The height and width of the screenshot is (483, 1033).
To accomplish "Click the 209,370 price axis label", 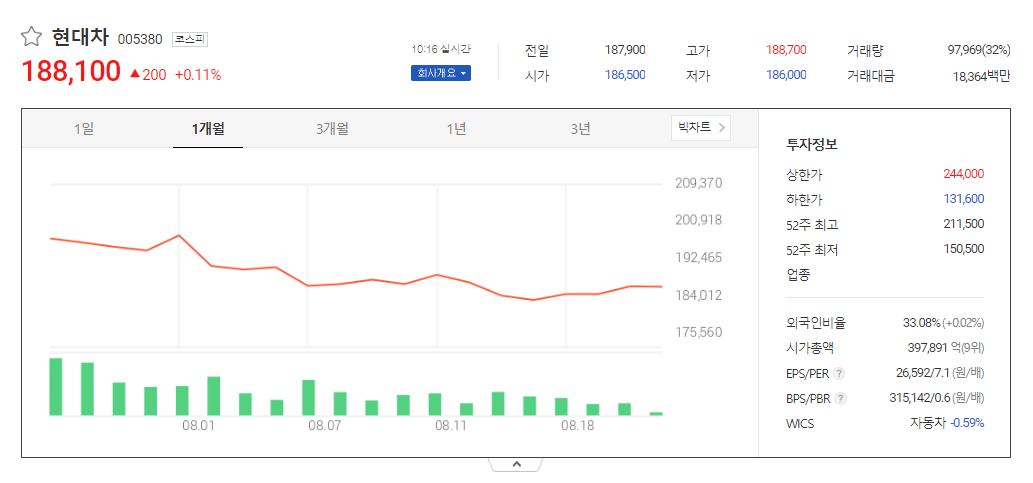I will pyautogui.click(x=698, y=183).
